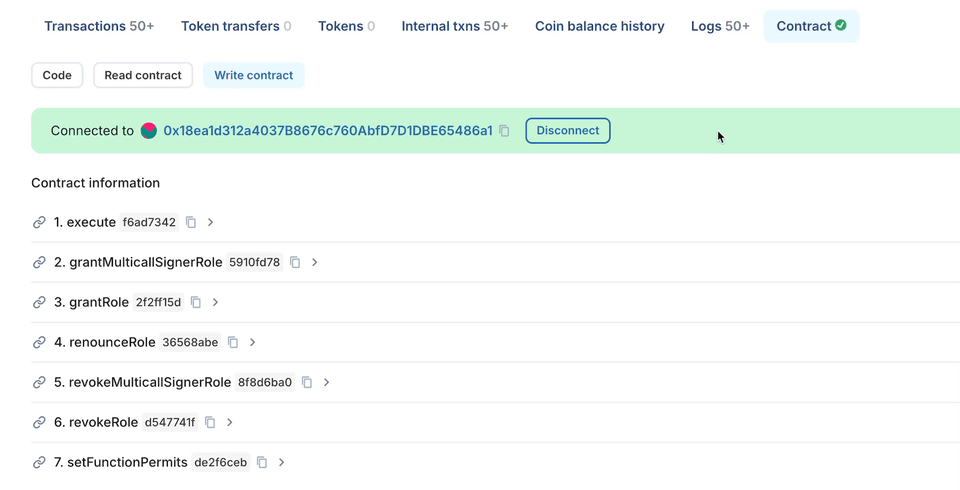This screenshot has width=960, height=490.
Task: Open the Logs tab
Action: (x=719, y=26)
